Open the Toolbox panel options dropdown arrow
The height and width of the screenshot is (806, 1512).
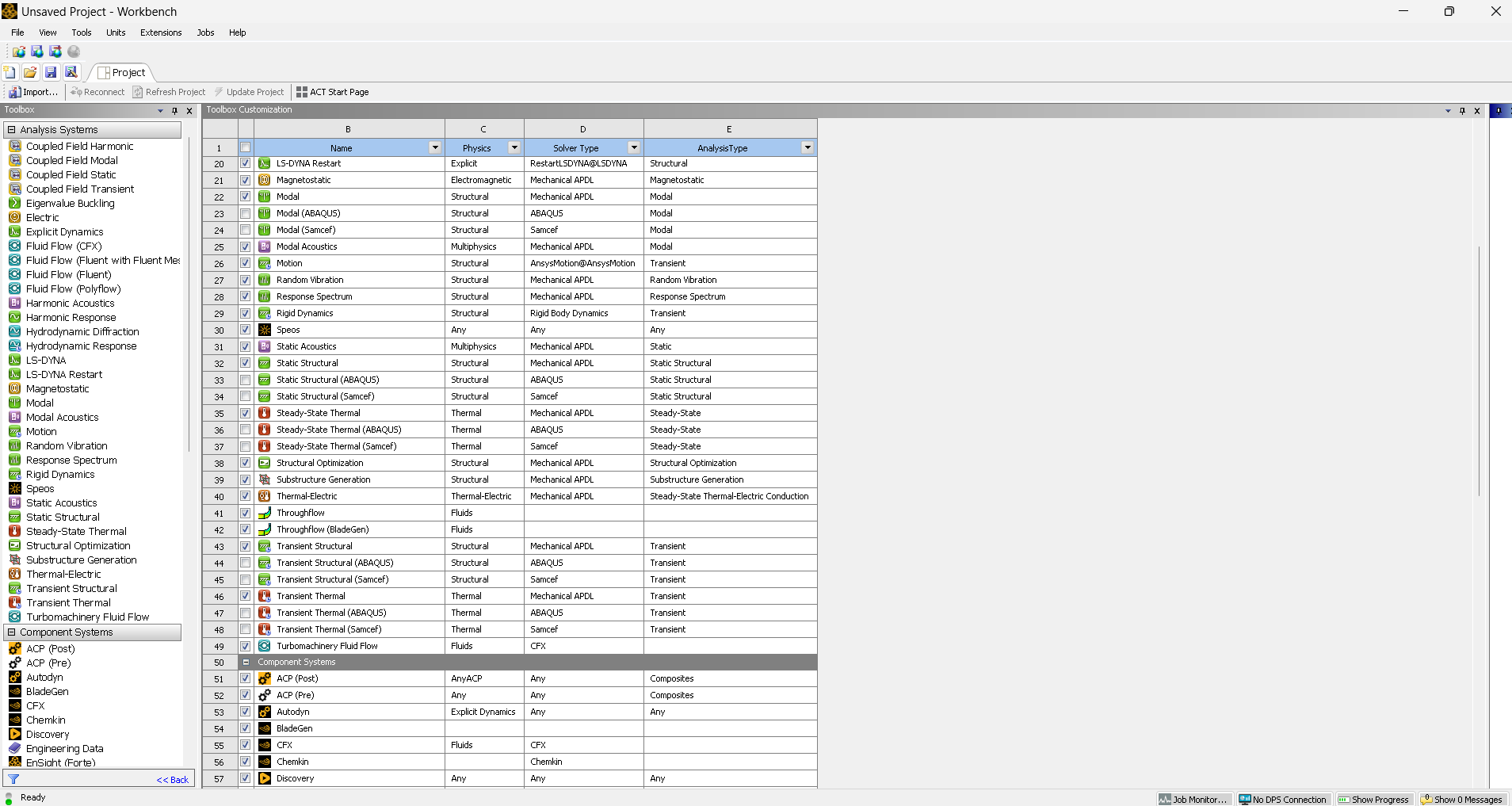(161, 110)
